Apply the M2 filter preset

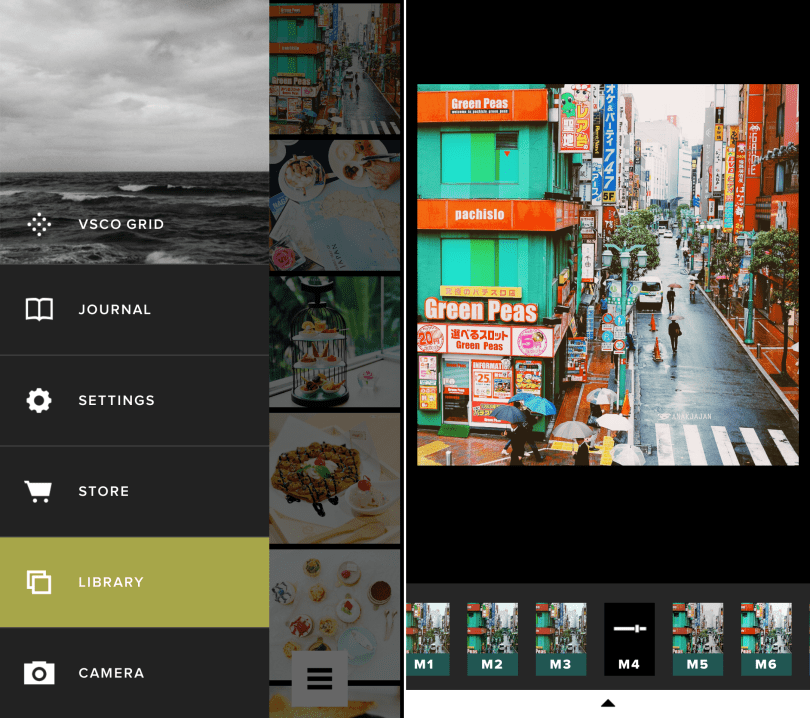pyautogui.click(x=492, y=639)
